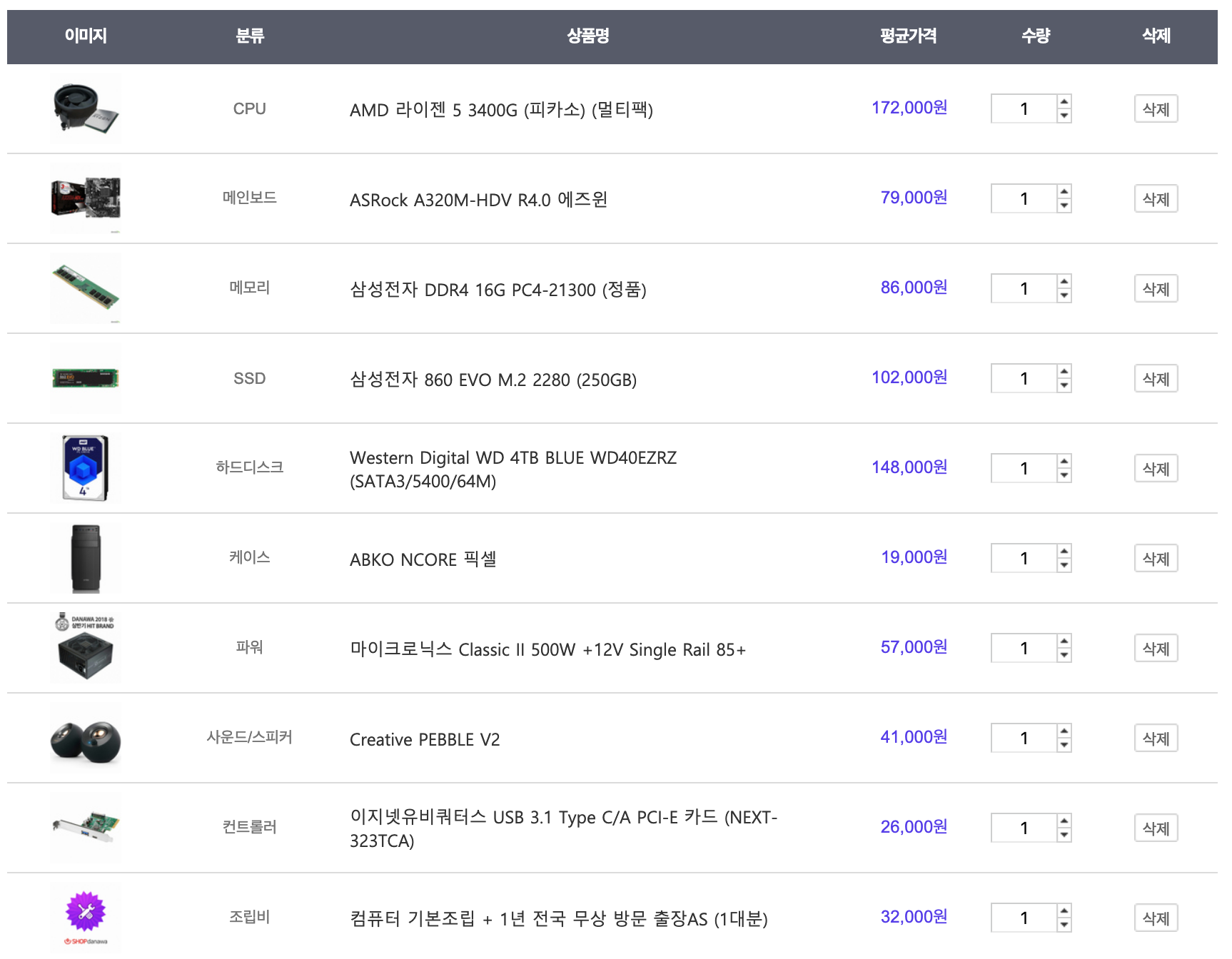Click the ABKO NCORE case image
The image size is (1232, 959).
coord(86,558)
